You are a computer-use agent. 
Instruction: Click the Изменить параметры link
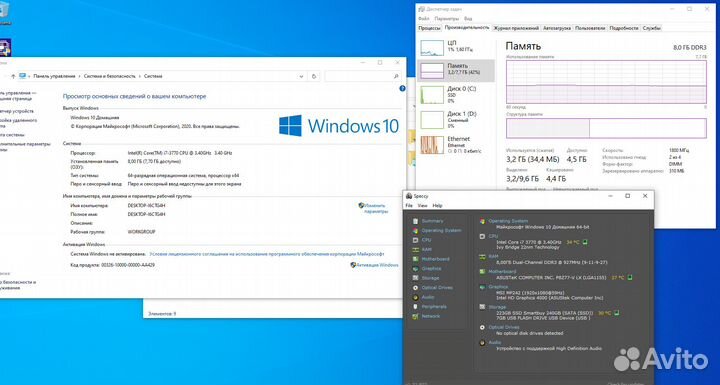click(x=376, y=209)
